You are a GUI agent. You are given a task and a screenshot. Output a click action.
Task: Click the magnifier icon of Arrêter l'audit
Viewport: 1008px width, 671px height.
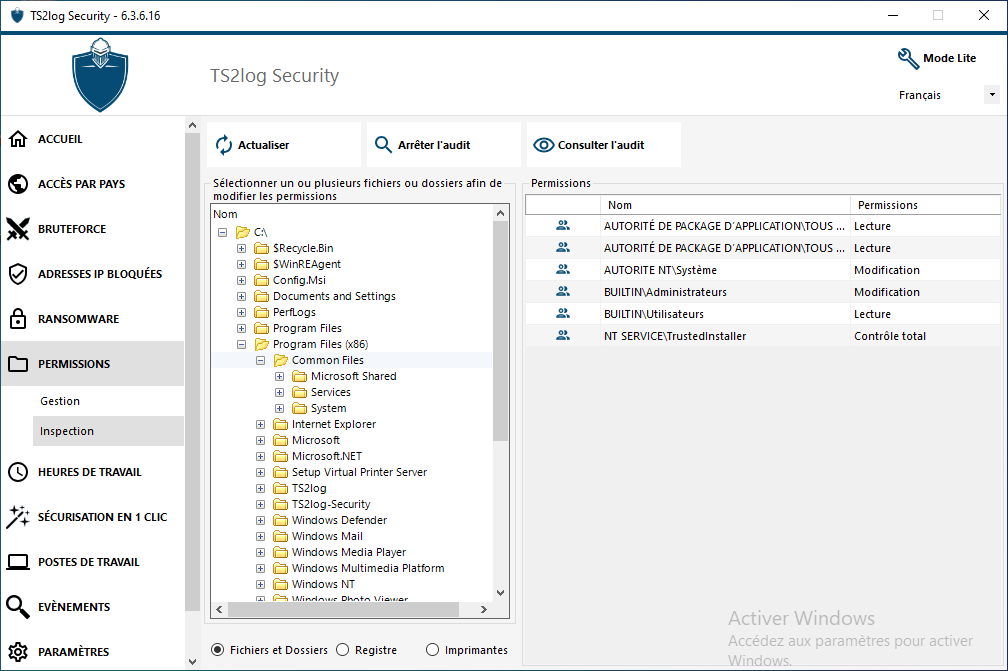click(383, 145)
